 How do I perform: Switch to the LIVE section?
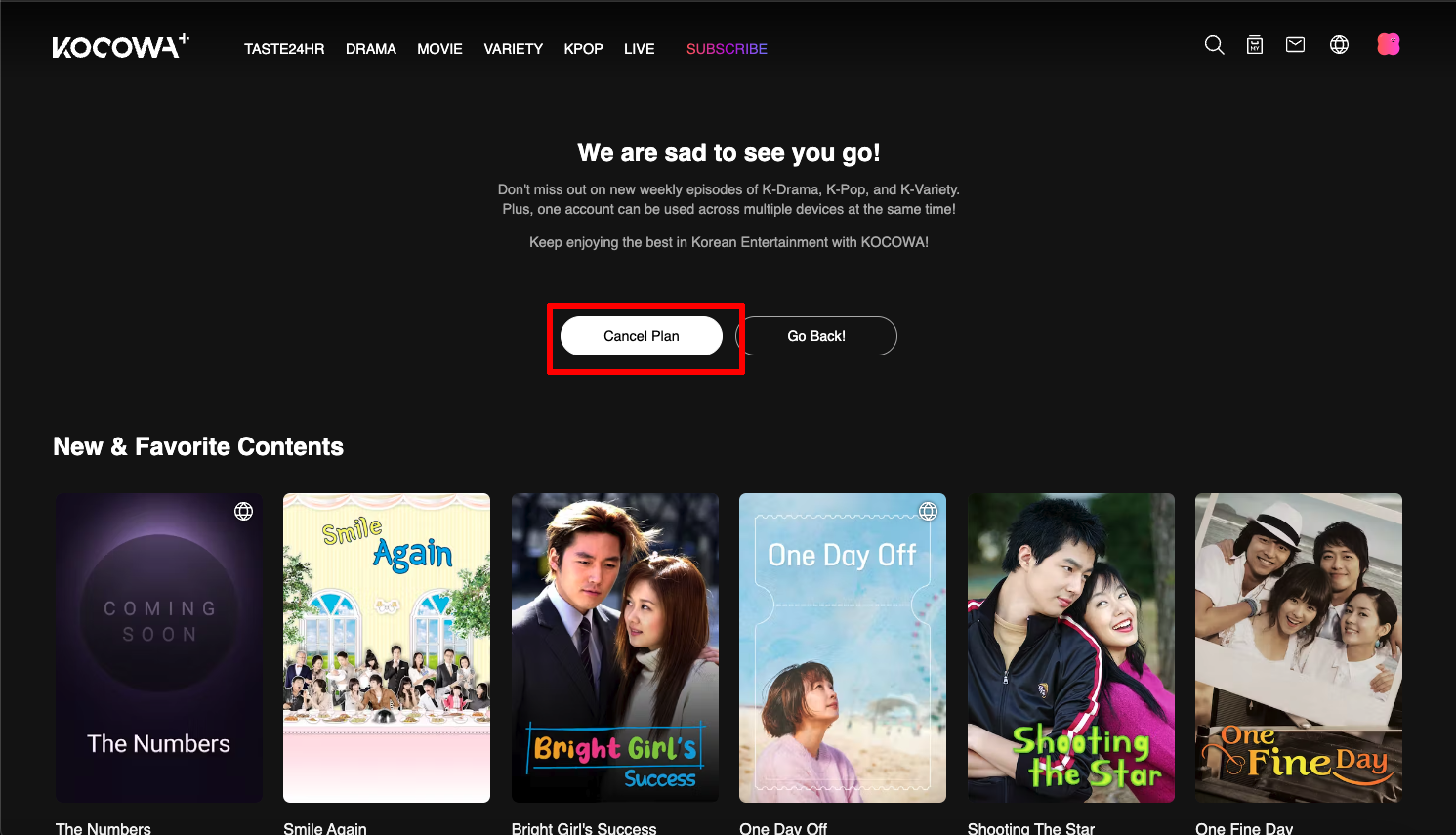coord(639,49)
